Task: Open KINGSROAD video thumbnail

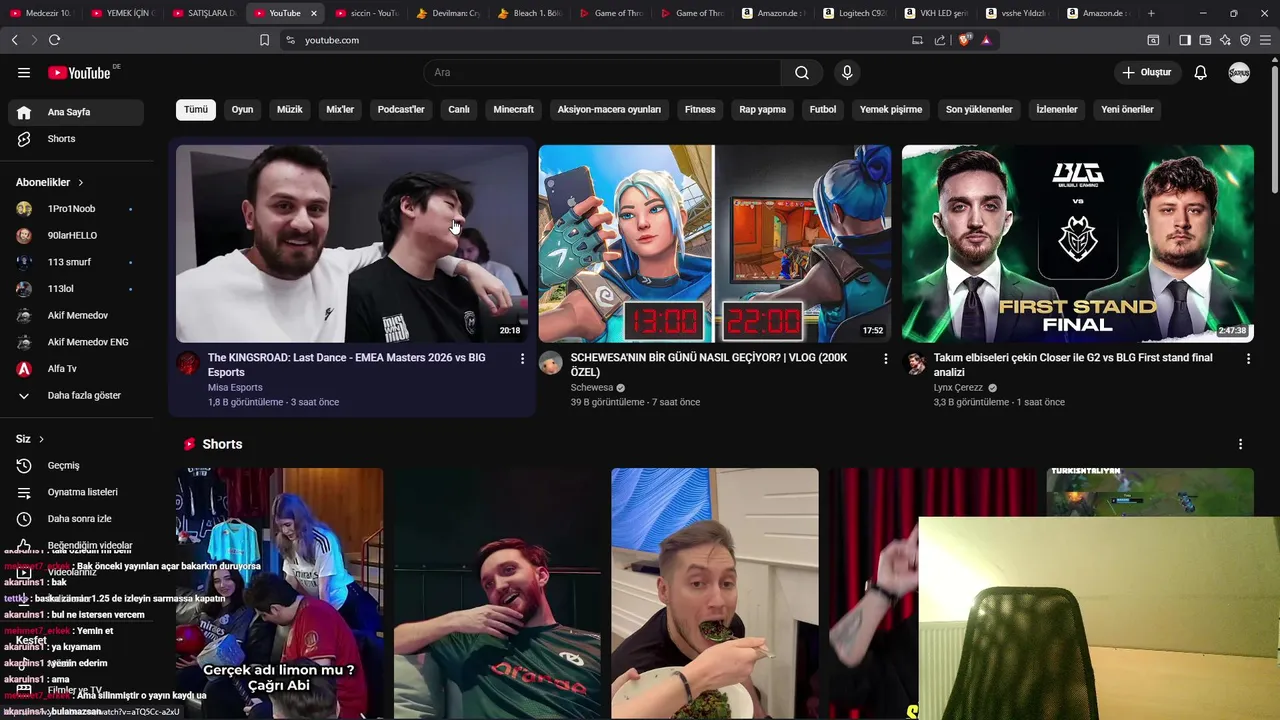Action: (x=352, y=244)
